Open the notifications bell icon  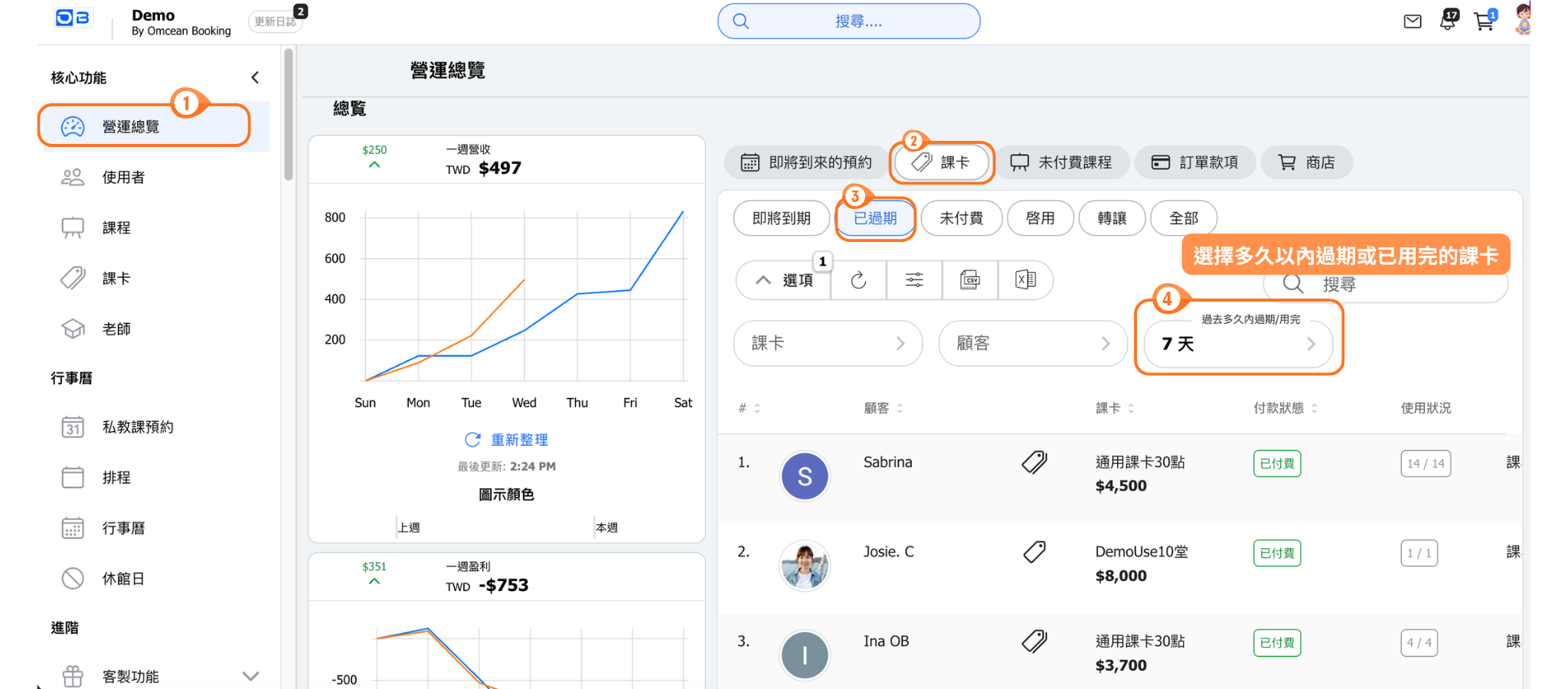pos(1447,21)
